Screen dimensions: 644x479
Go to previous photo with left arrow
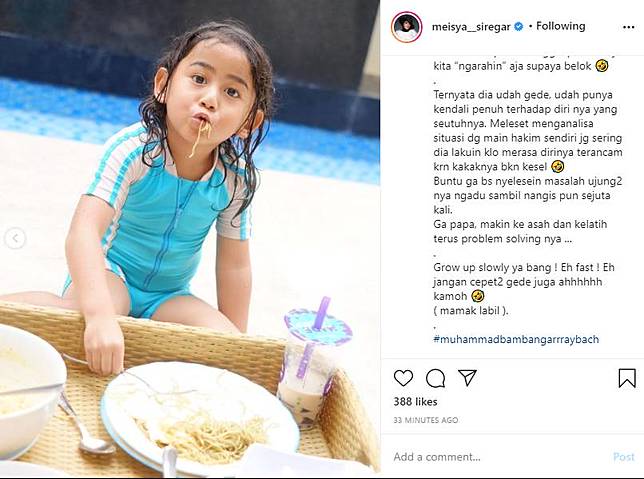tap(15, 238)
